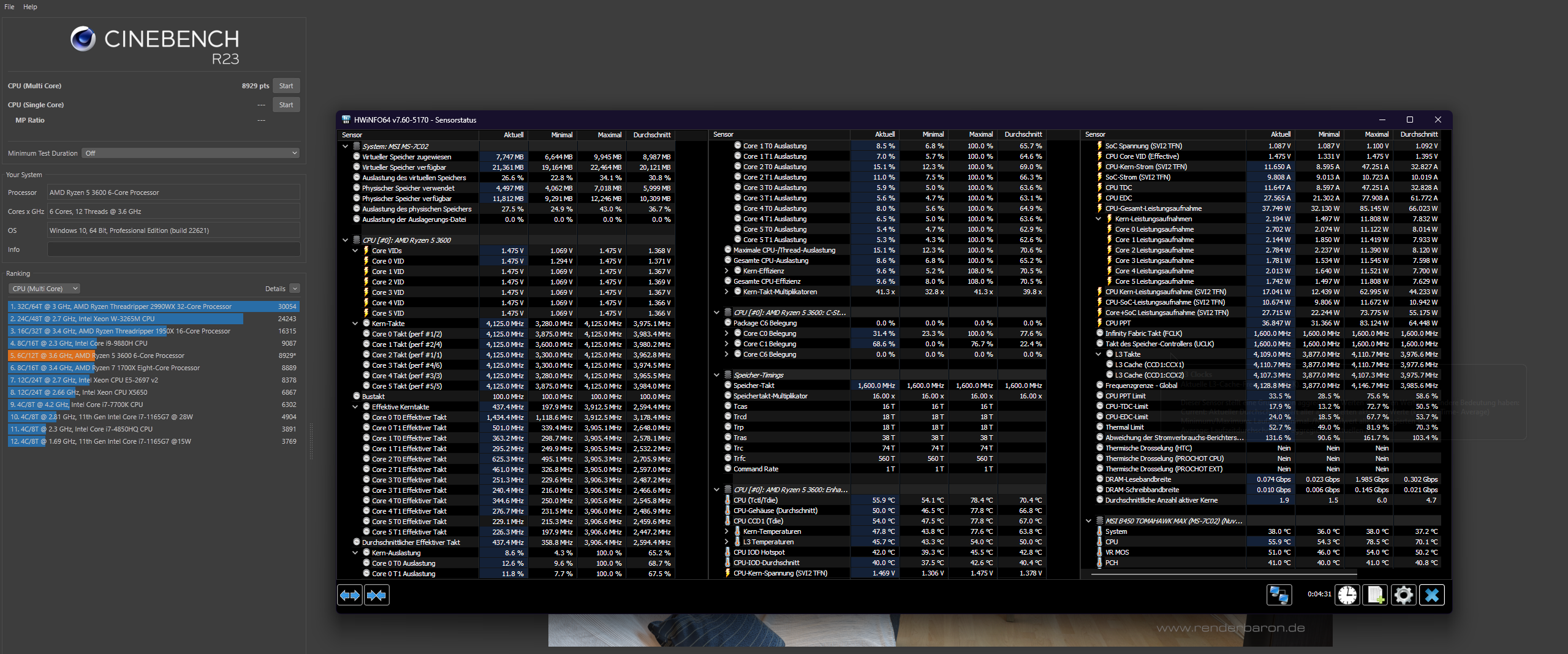Select Intel Core i7-7700K ranking entry
1568x654 pixels.
153,405
